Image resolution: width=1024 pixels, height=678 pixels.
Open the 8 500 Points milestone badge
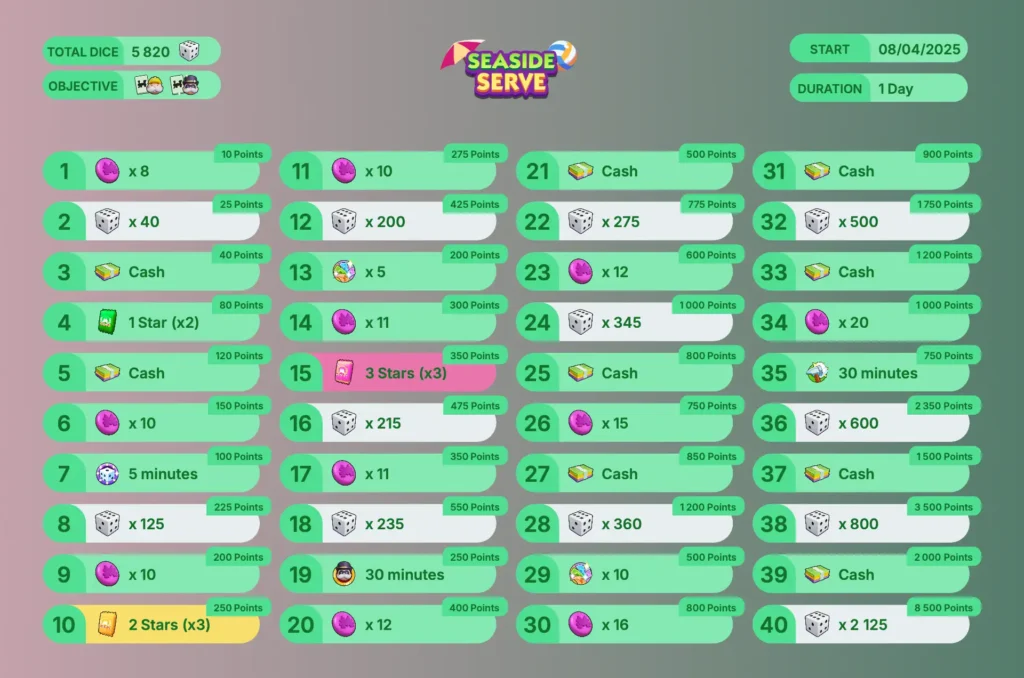[943, 607]
